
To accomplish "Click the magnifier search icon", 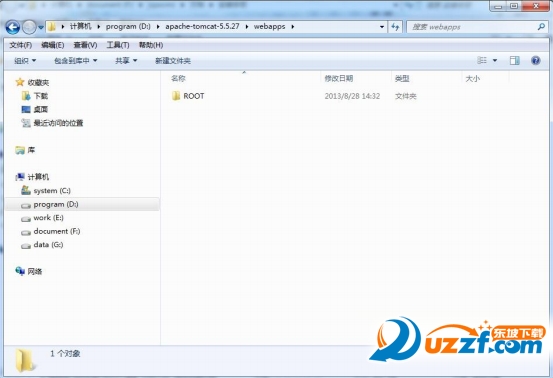I will 541,26.
